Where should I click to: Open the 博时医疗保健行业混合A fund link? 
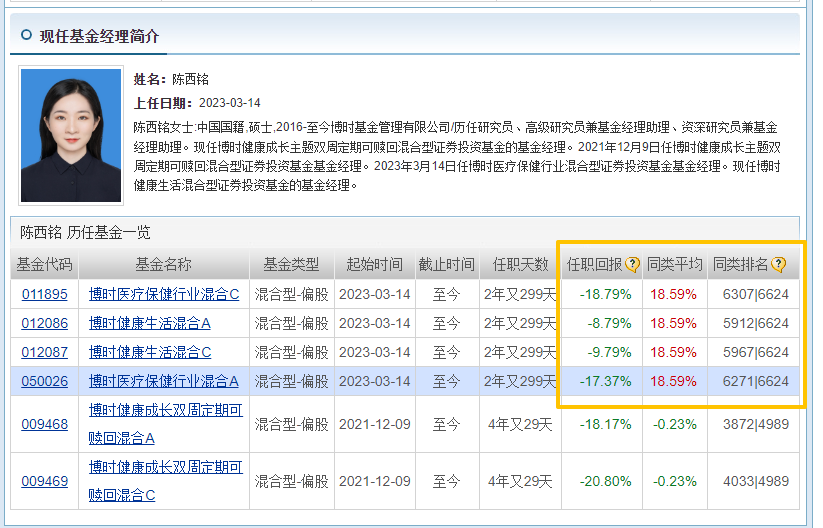coord(164,382)
